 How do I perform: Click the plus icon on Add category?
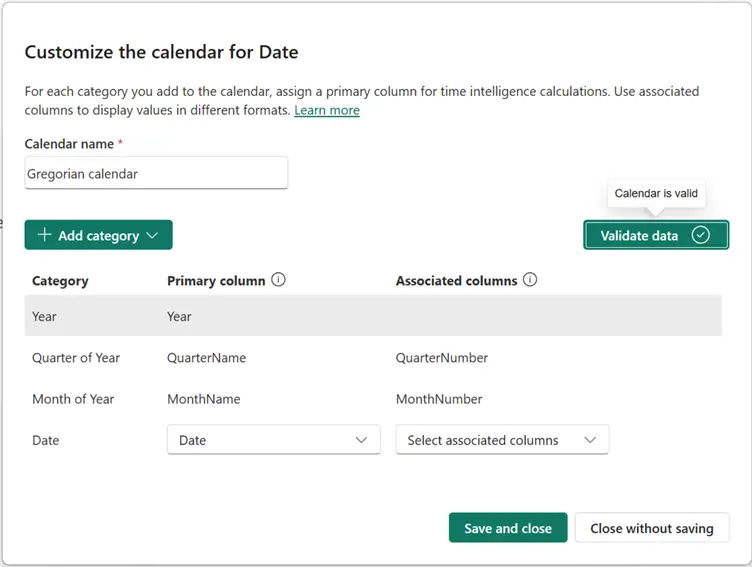44,235
